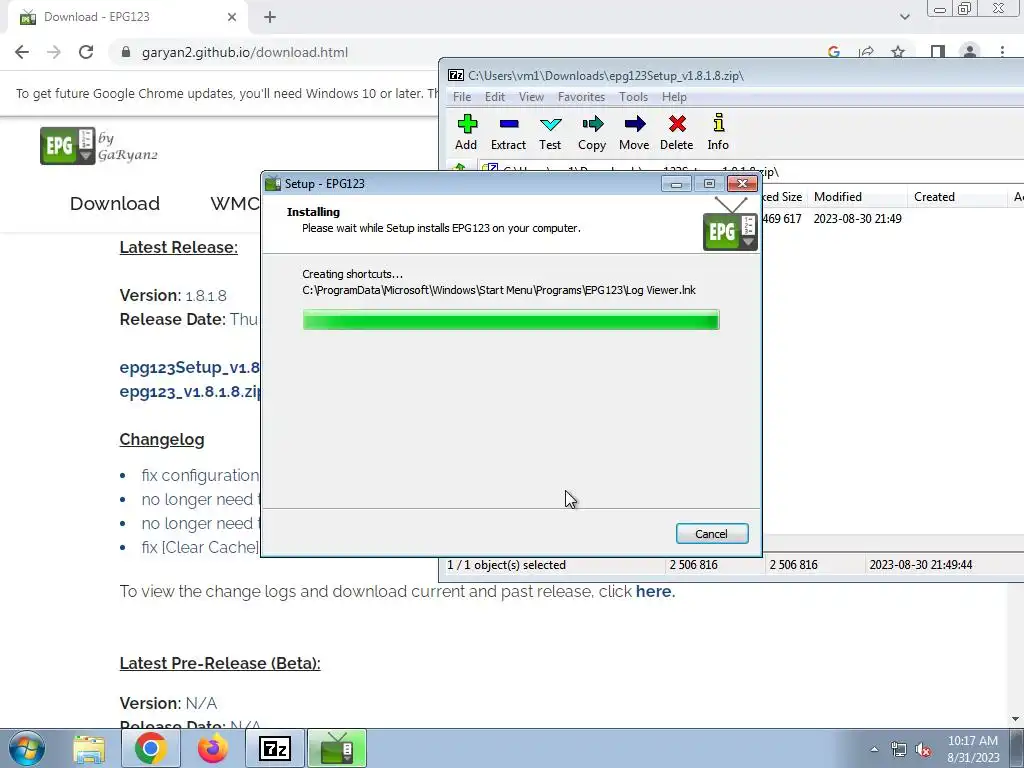Switch to Chrome in taskbar
This screenshot has width=1024, height=768.
tap(150, 748)
